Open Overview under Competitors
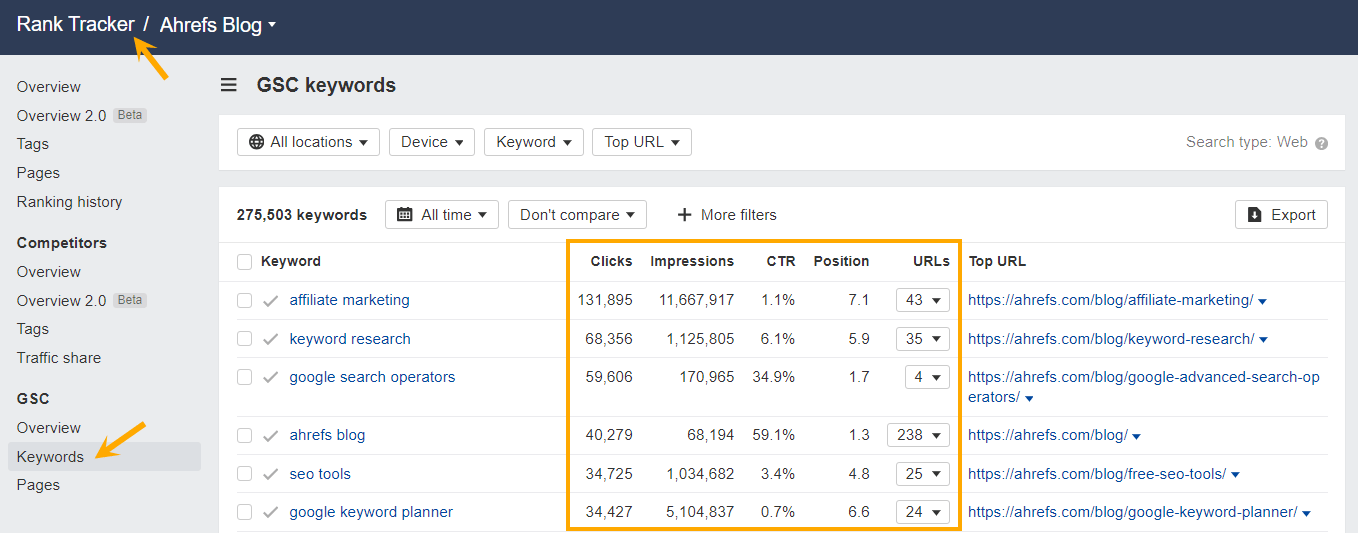Screen dimensions: 1358x533 tap(49, 272)
